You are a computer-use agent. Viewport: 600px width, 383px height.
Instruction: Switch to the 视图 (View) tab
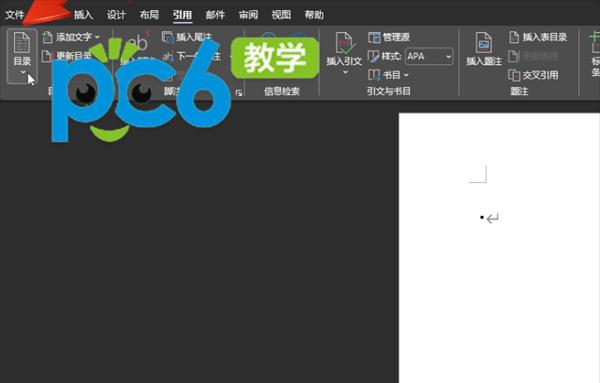point(281,15)
